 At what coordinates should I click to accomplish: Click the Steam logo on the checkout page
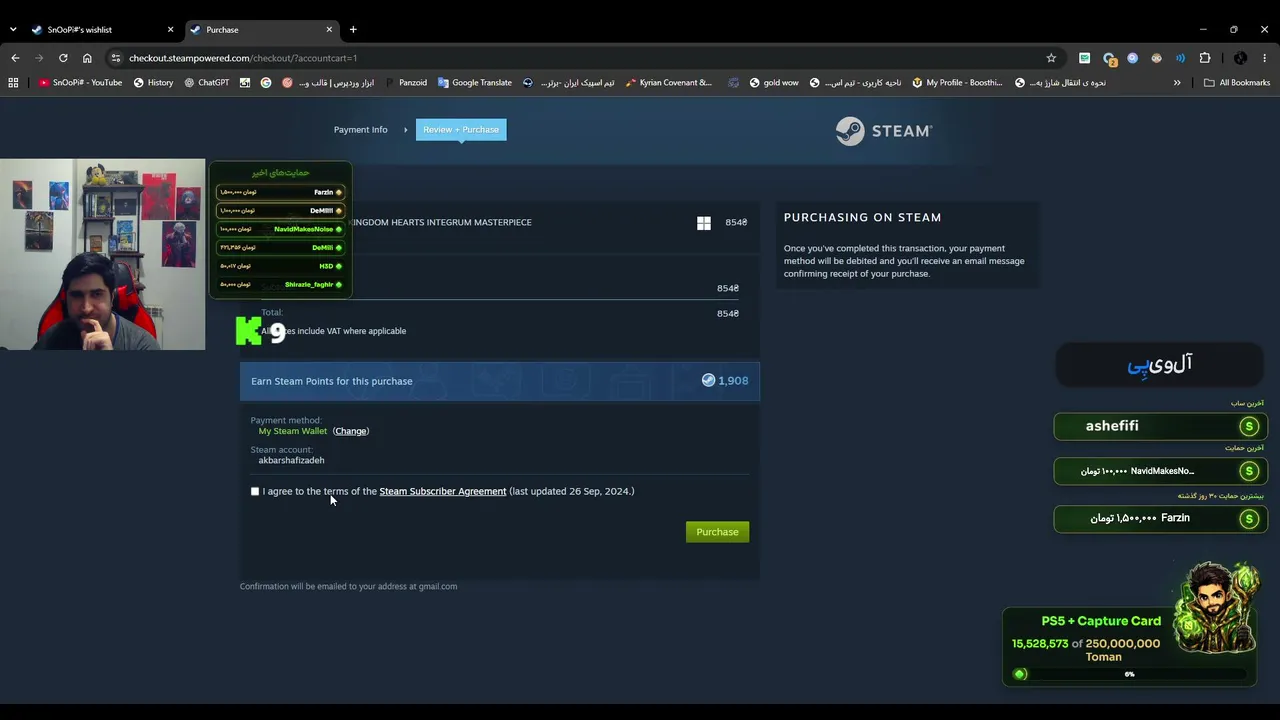pos(884,131)
